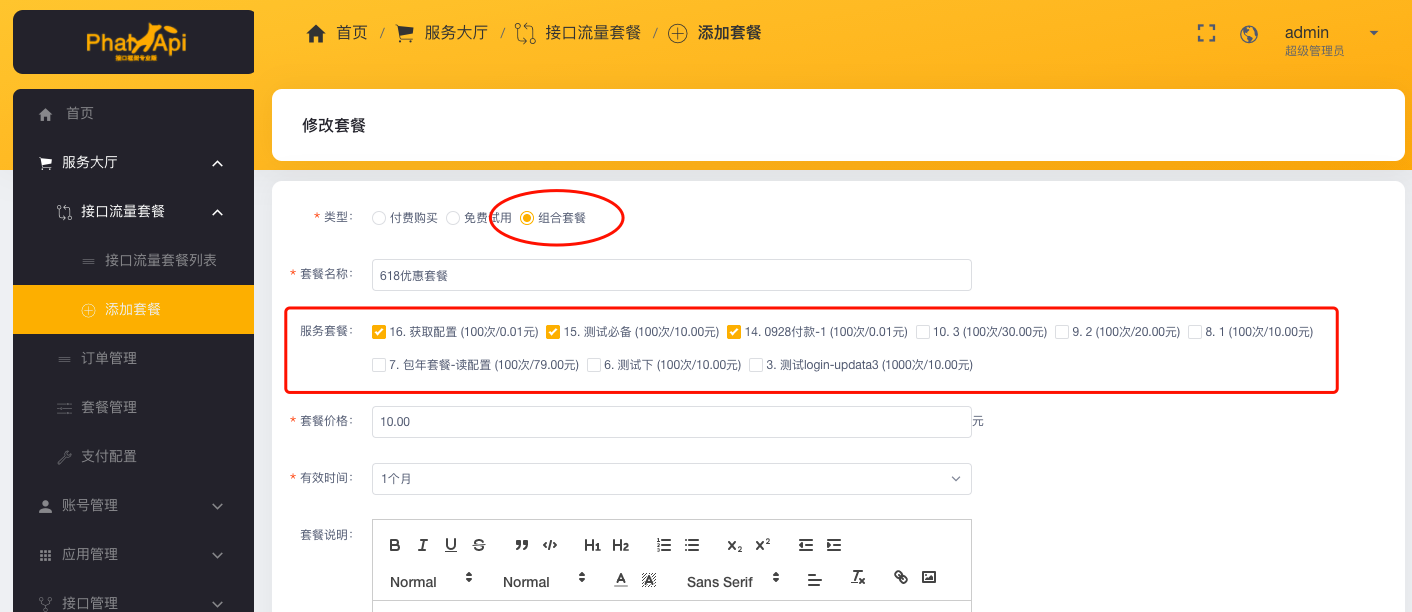Select the 付费购买 radio option
Viewport: 1412px width, 612px height.
379,218
